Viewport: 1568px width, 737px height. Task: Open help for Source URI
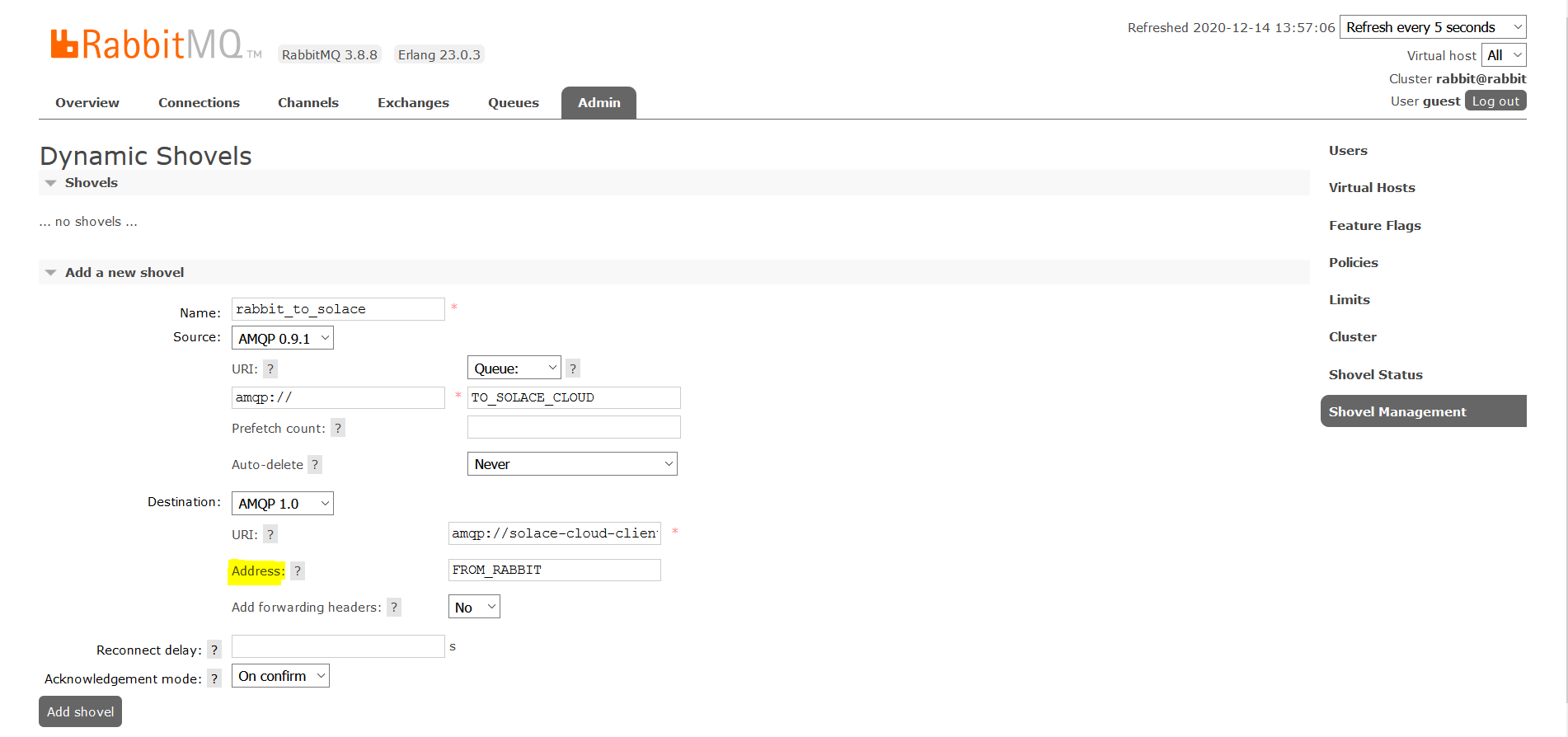pos(270,369)
